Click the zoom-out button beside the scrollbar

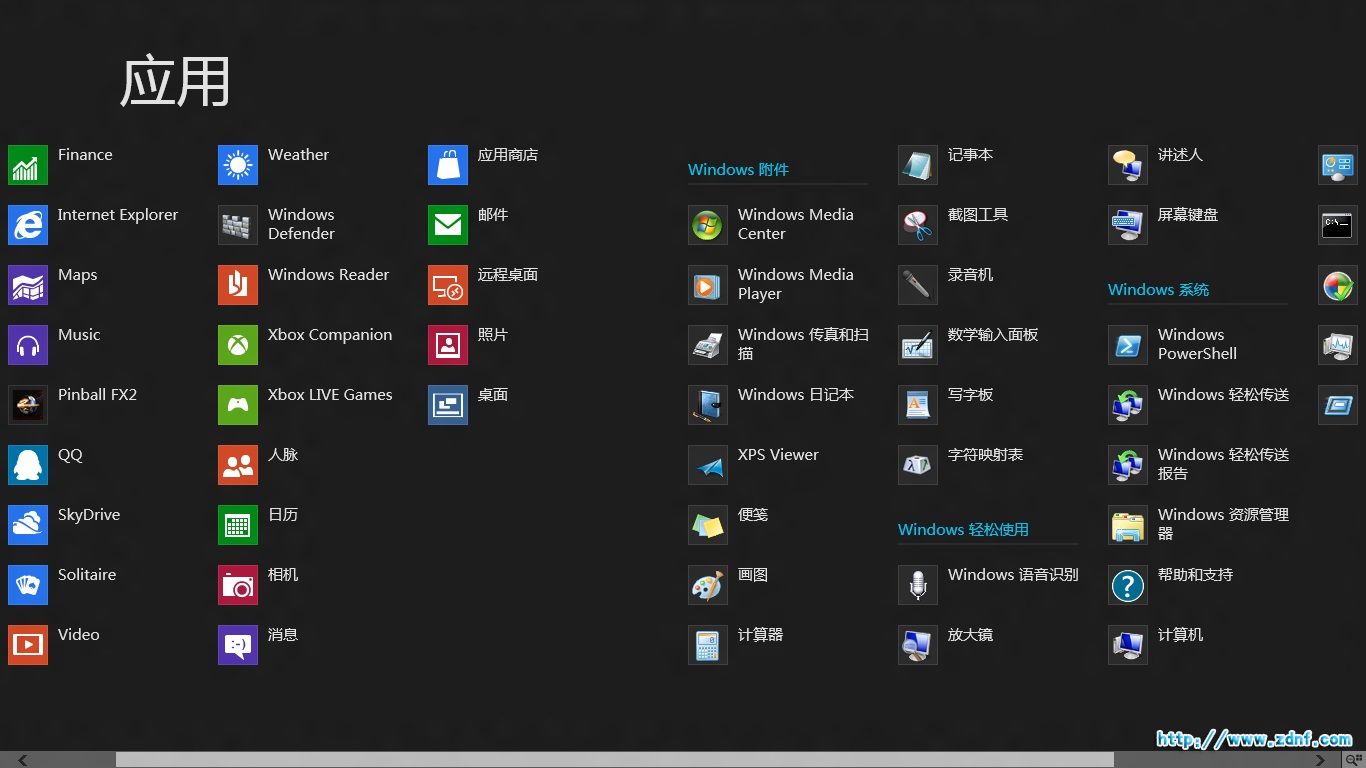click(1354, 760)
